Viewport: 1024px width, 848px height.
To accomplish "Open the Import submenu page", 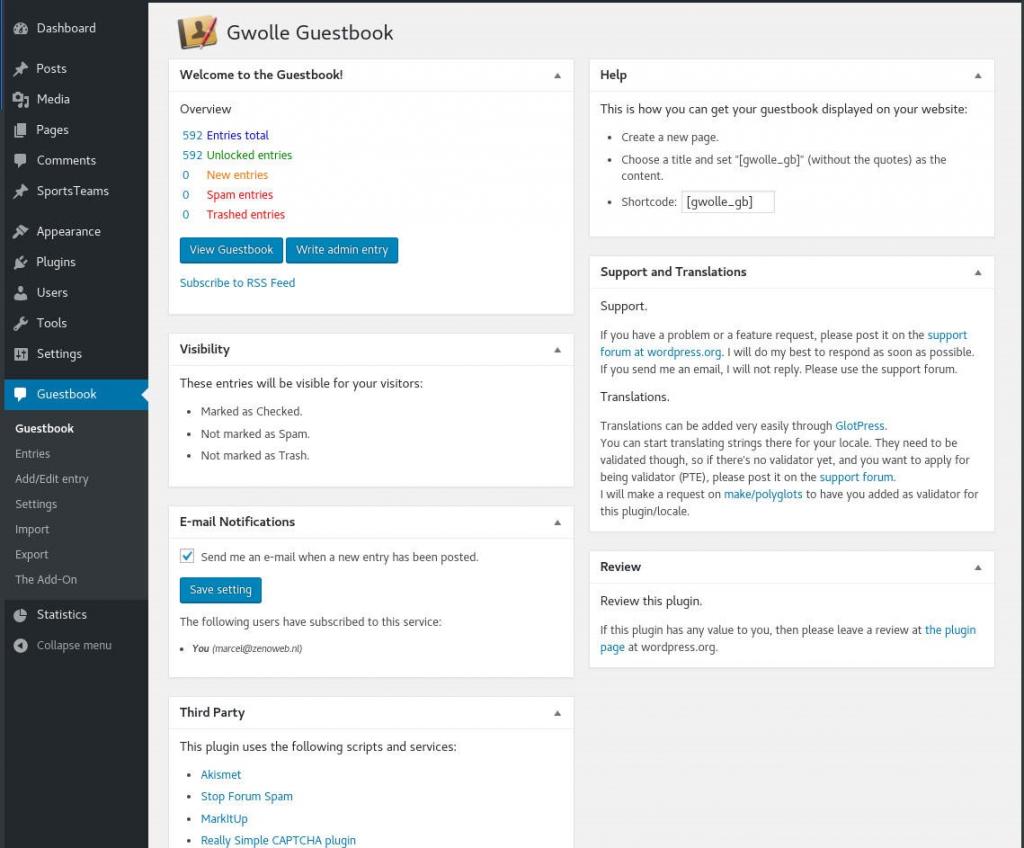I will (x=32, y=529).
